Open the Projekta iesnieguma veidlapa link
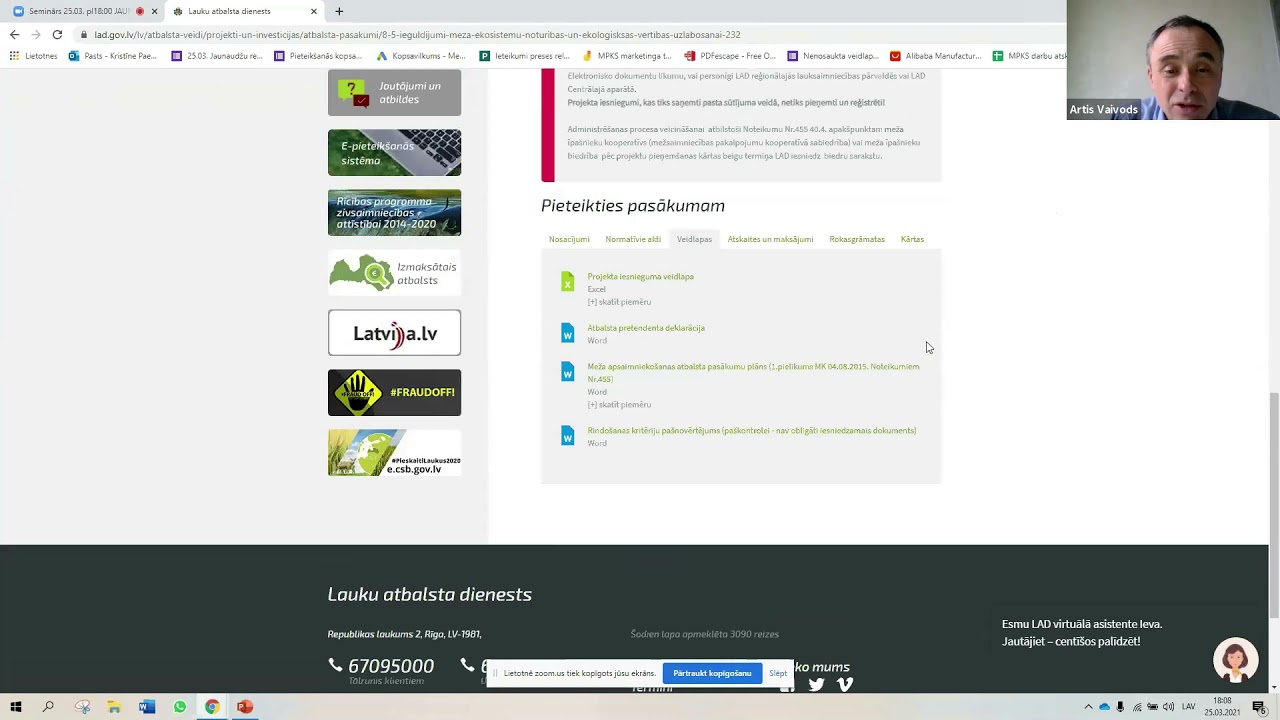This screenshot has height=720, width=1280. pyautogui.click(x=640, y=277)
